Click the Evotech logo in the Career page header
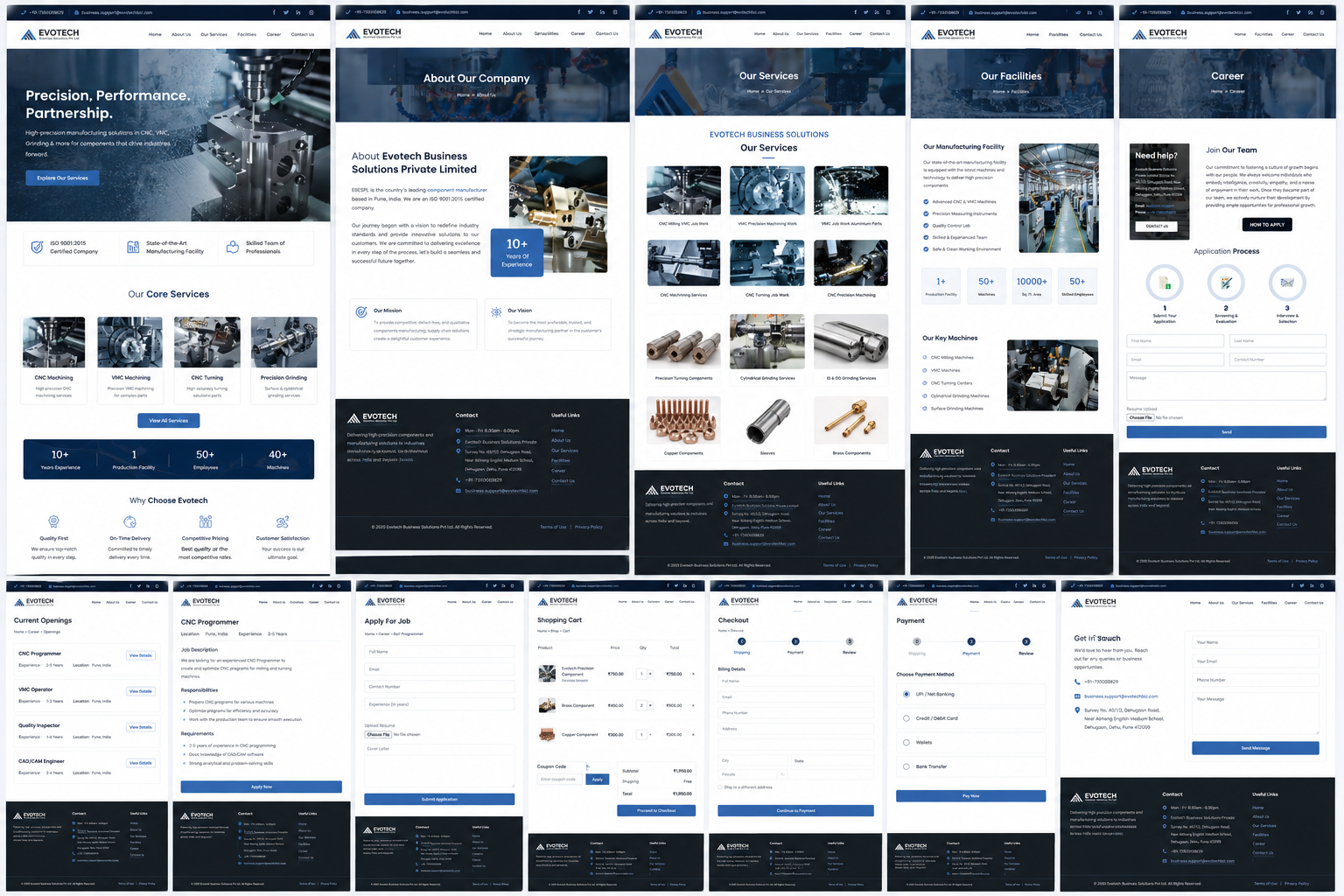1344x896 pixels. (1159, 34)
